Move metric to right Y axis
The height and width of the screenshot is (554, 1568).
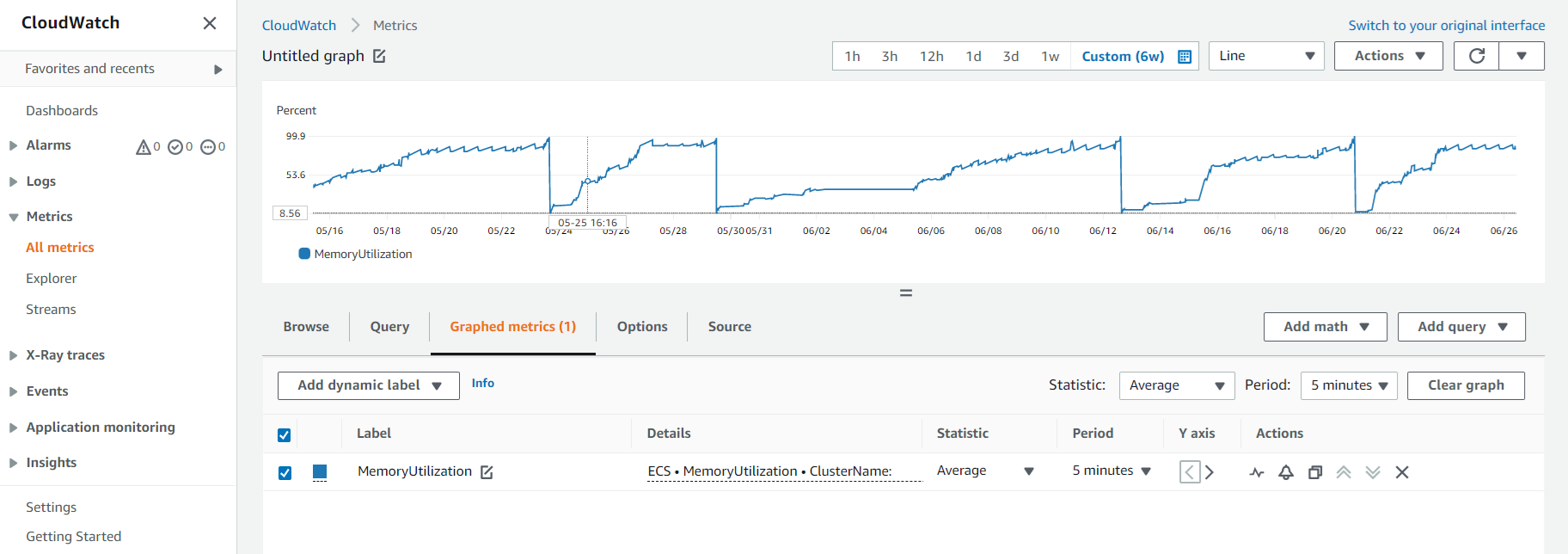(x=1210, y=472)
